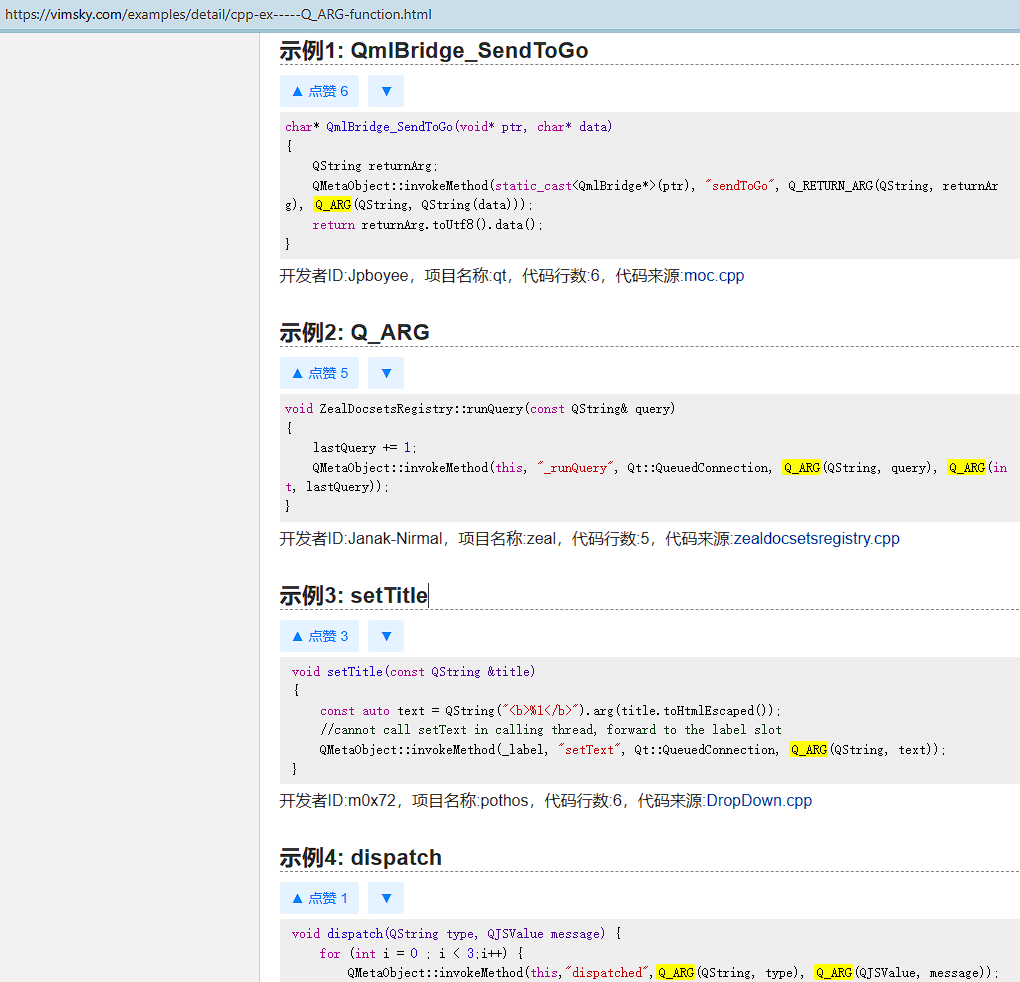Click heading 示例3: setTitle
The width and height of the screenshot is (1020, 982).
coord(354,595)
